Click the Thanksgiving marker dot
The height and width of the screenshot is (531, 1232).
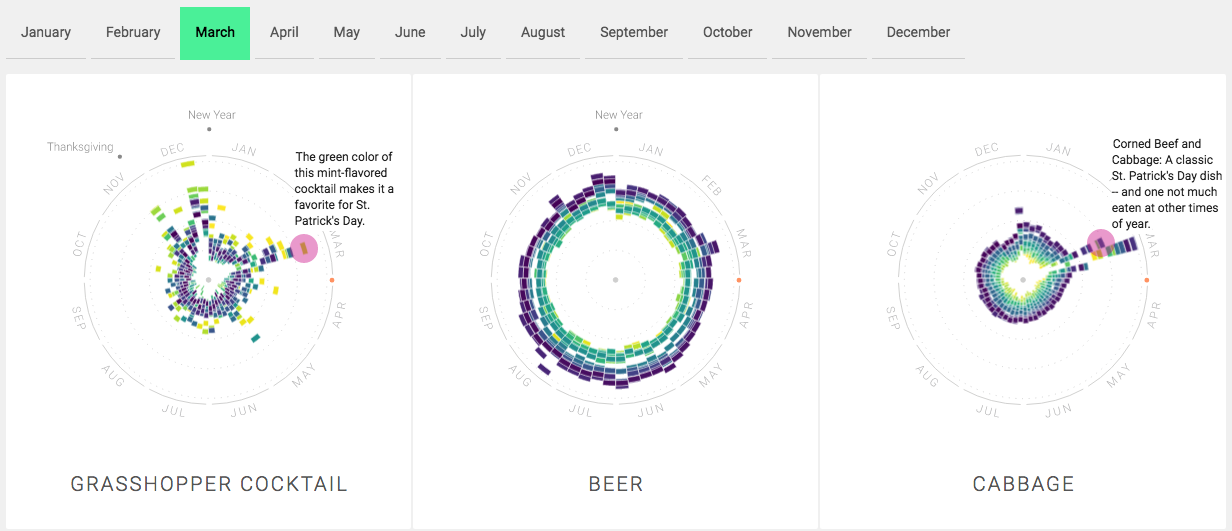click(x=120, y=156)
